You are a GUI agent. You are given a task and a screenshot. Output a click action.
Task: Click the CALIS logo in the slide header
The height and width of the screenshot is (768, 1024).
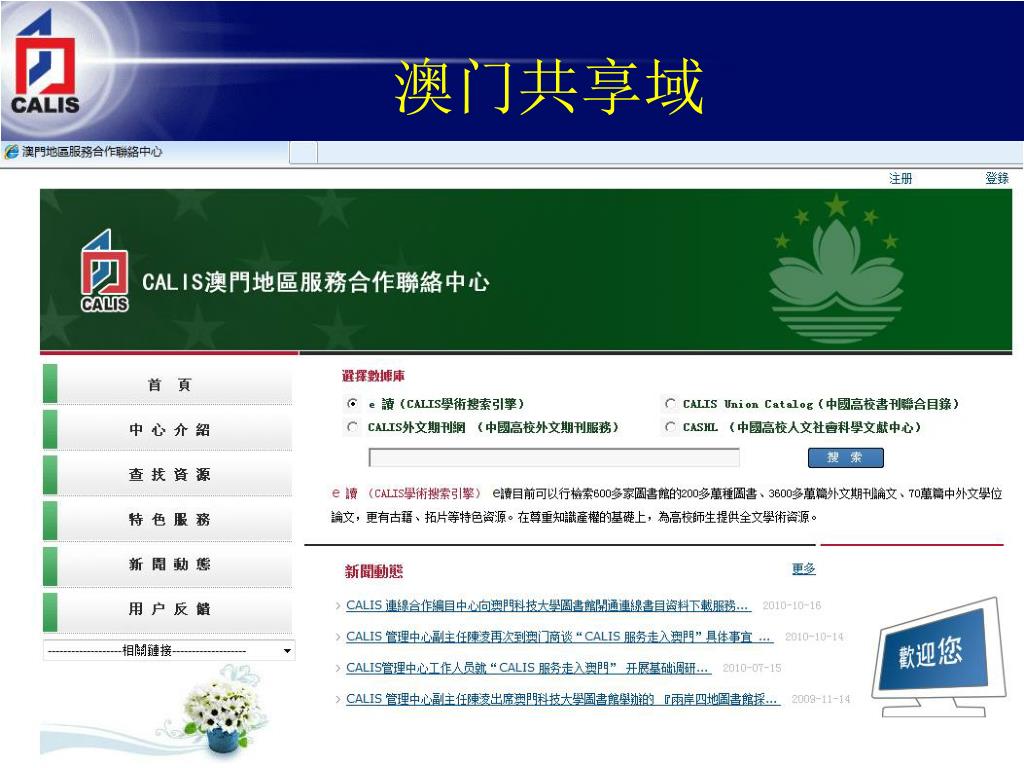tap(44, 63)
